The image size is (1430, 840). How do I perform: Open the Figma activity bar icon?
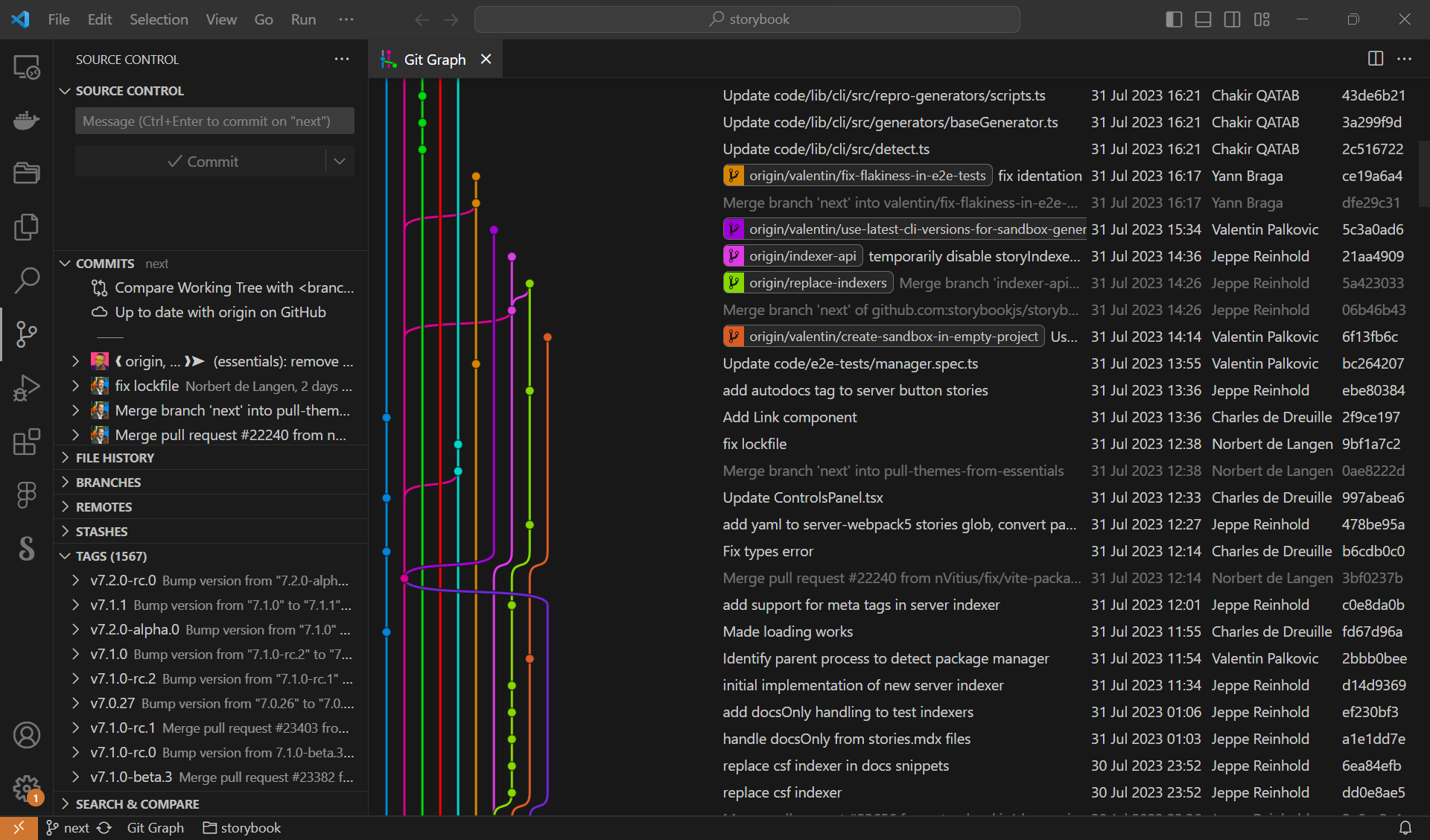[x=27, y=495]
